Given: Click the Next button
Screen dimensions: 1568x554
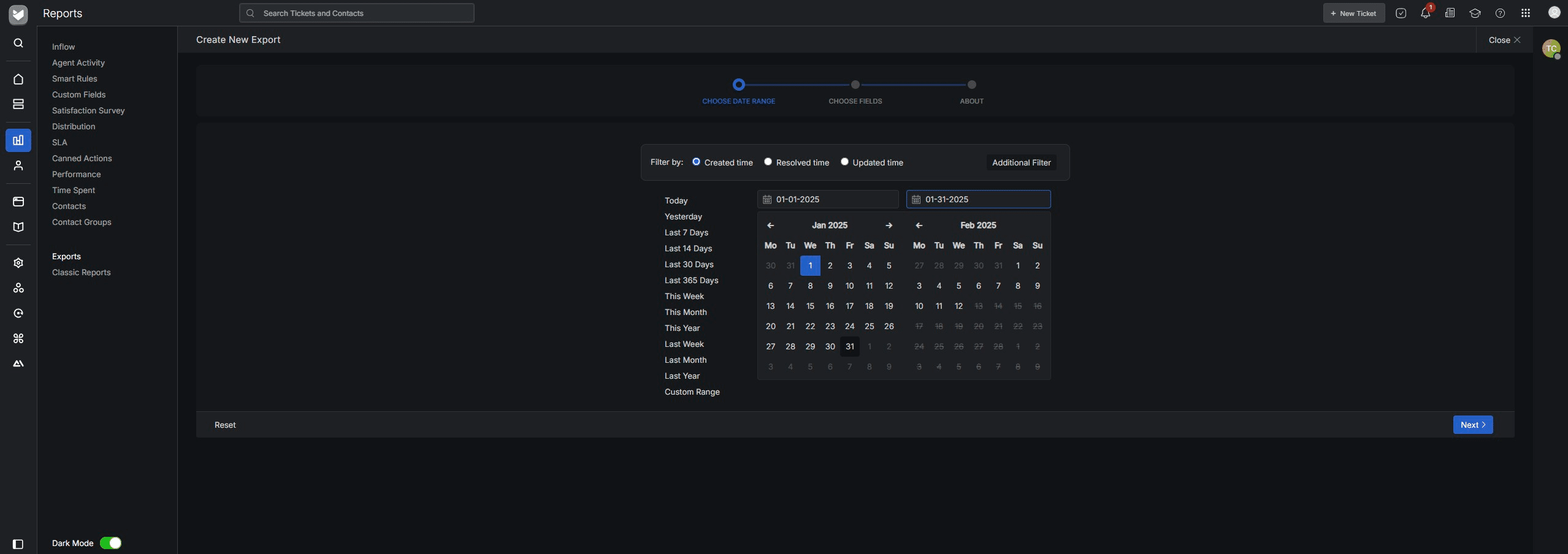Looking at the screenshot, I should point(1472,425).
